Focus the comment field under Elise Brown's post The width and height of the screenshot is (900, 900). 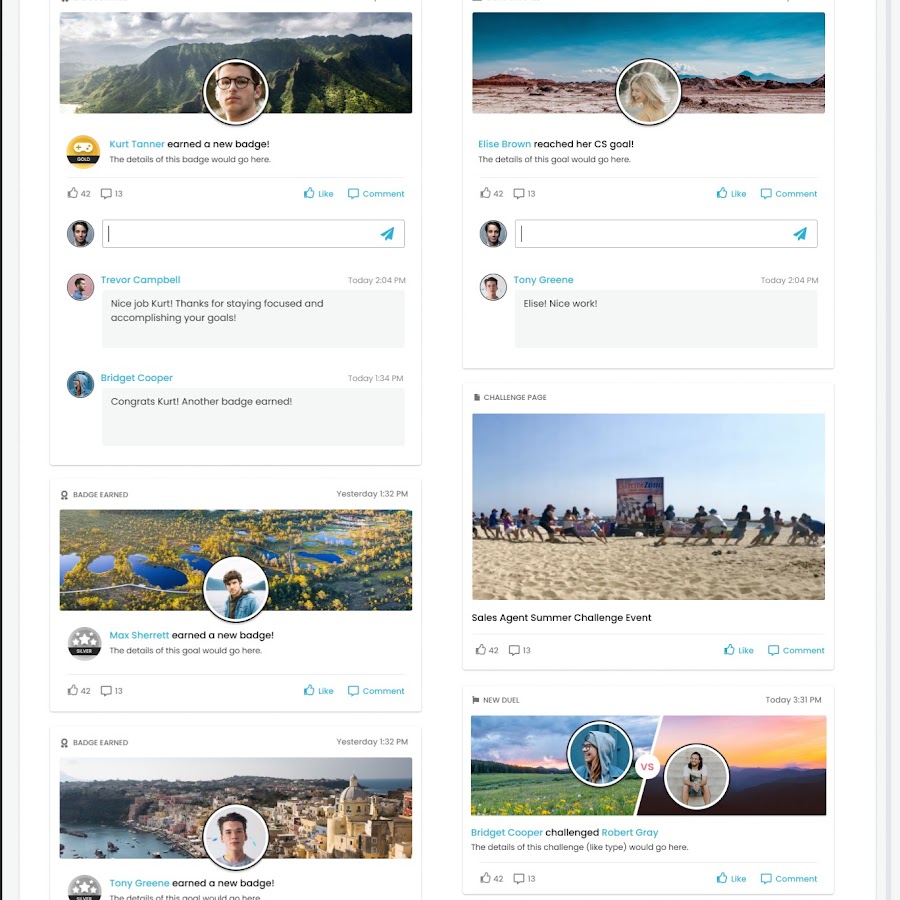tap(666, 234)
